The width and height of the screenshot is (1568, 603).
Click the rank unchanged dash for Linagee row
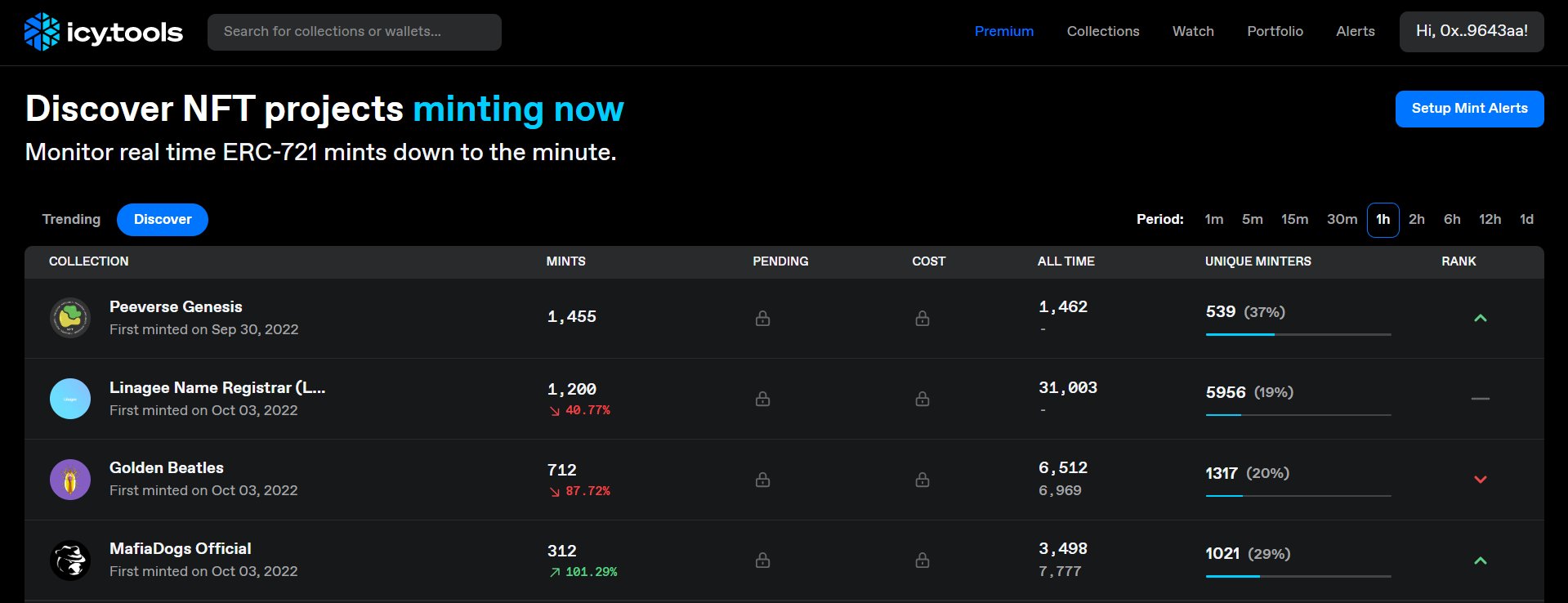[x=1480, y=399]
